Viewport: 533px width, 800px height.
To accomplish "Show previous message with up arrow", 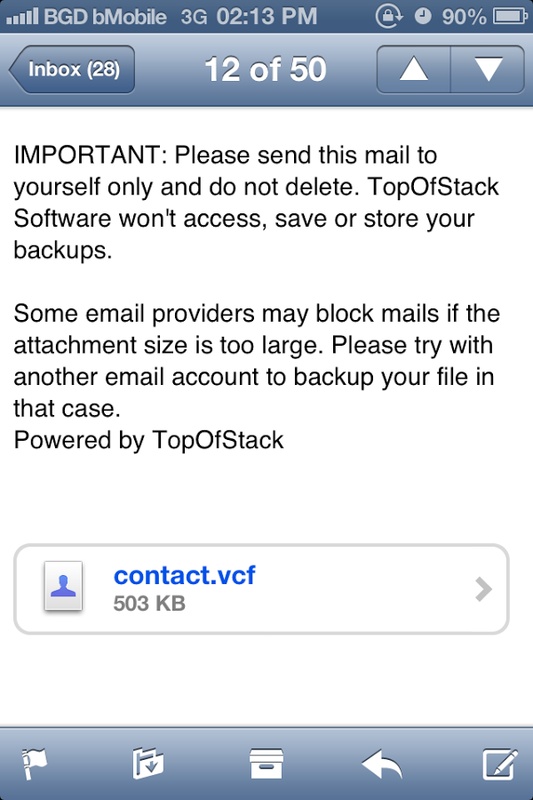I will coord(414,69).
